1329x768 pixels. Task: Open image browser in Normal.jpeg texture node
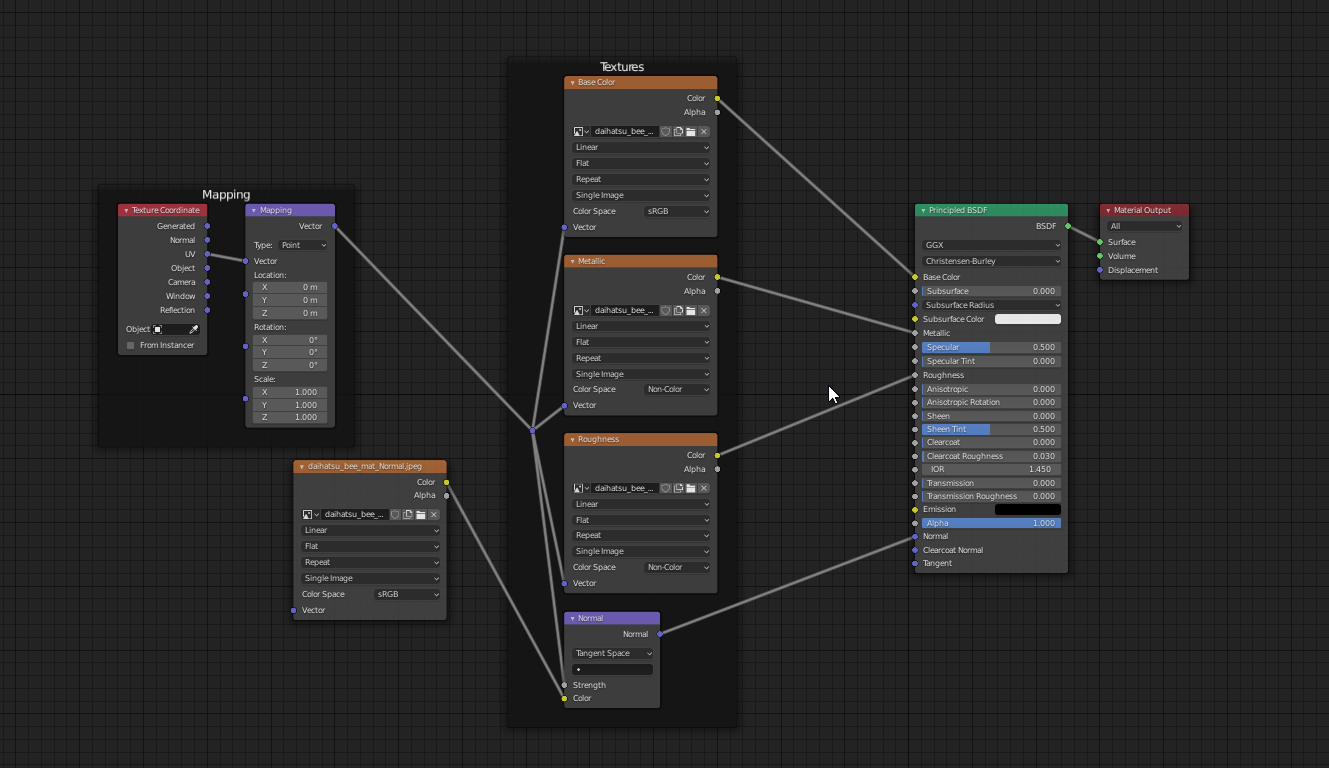point(310,514)
